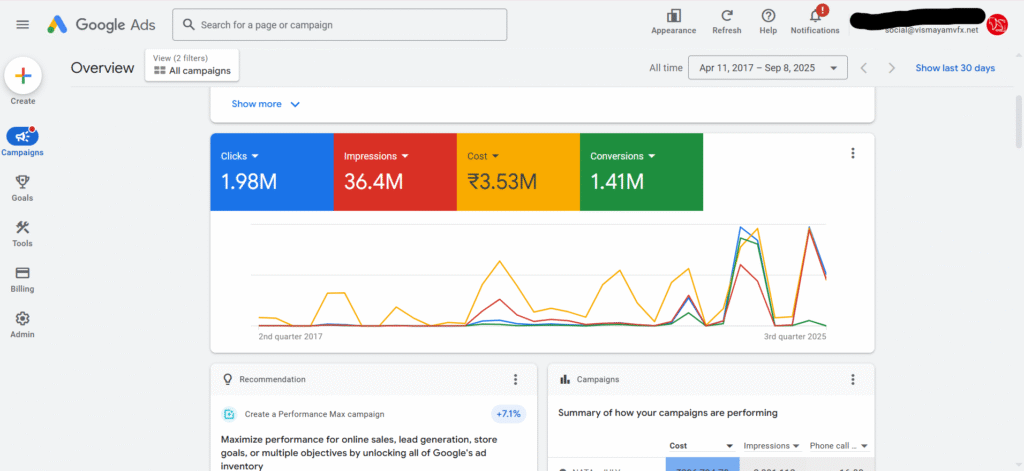Focus the search for page or campaign field

point(340,25)
